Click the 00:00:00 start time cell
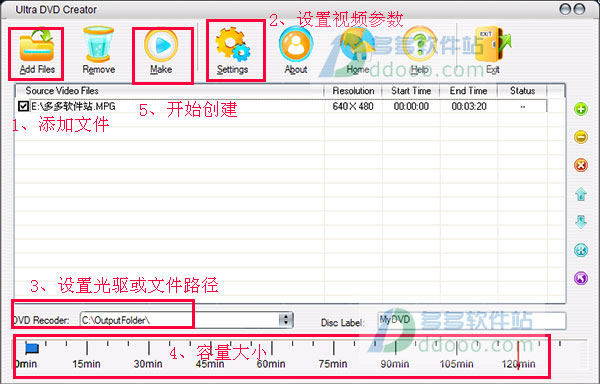Screen dimensions: 600x384 click(x=411, y=106)
